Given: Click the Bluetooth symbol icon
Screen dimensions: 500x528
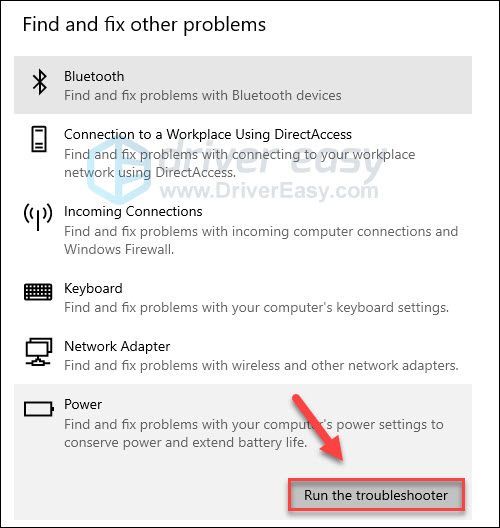Looking at the screenshot, I should click(39, 82).
